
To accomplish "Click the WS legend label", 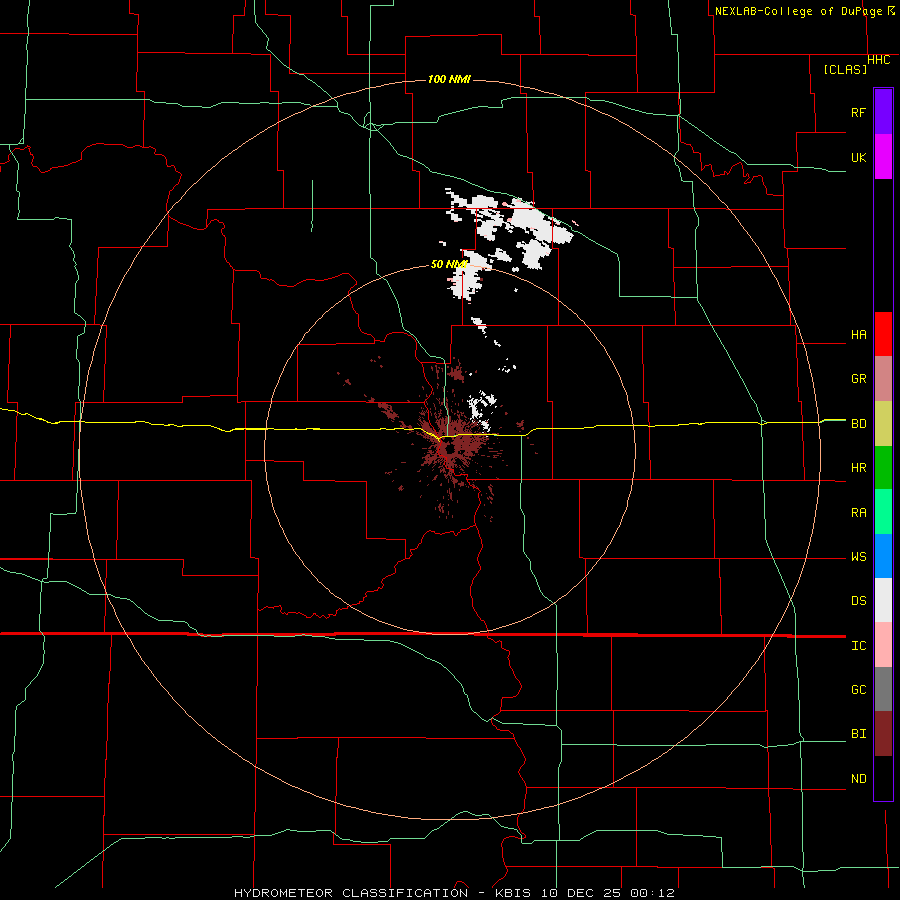I will click(858, 557).
